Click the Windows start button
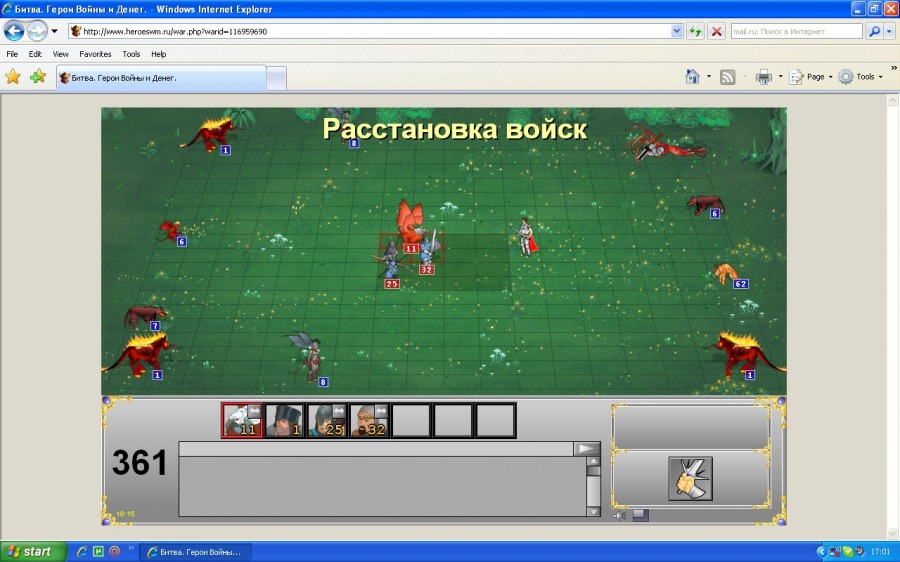Viewport: 900px width, 562px height. tap(33, 552)
